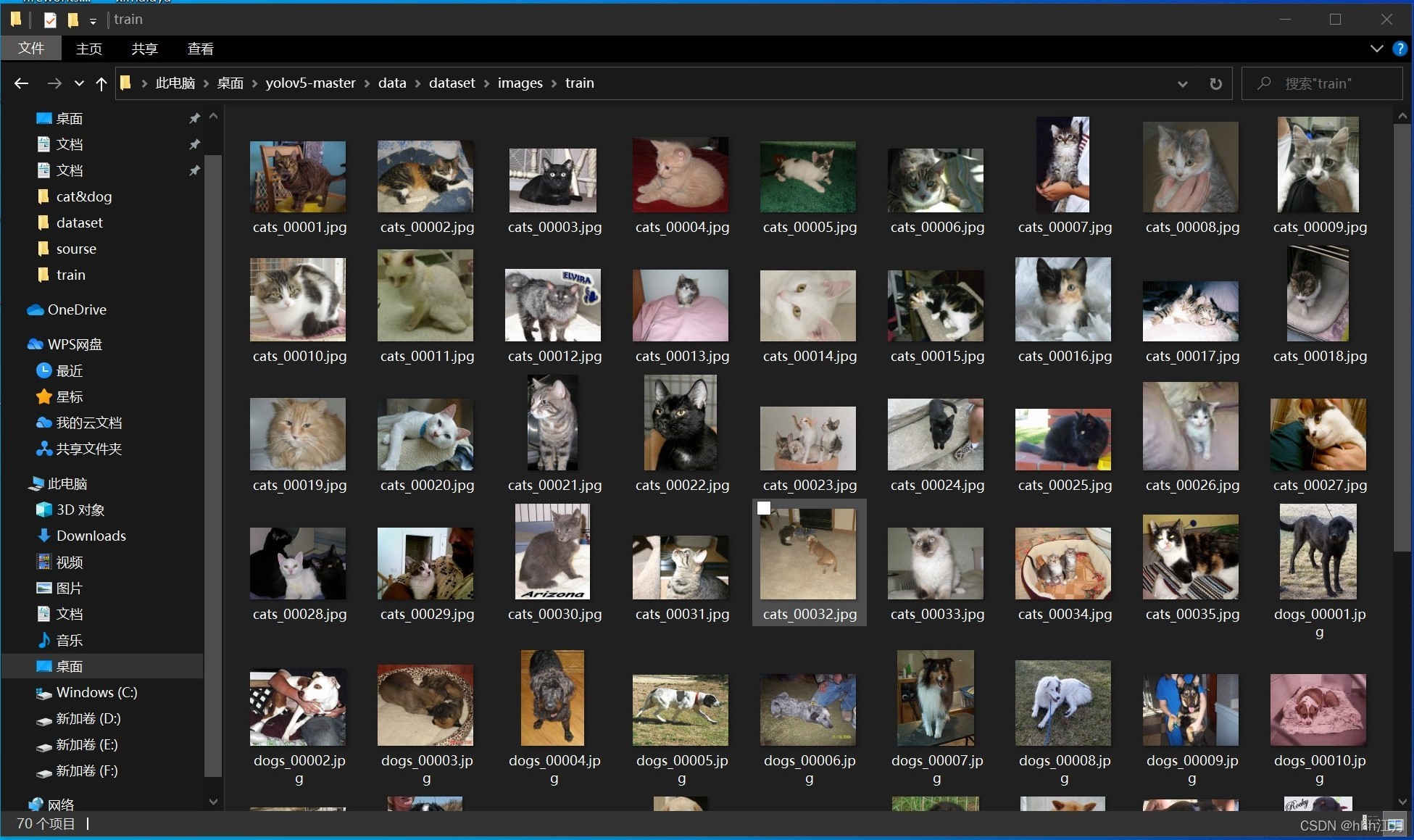Select the cats_00019.jpg thumbnail
The height and width of the screenshot is (840, 1414).
click(x=298, y=434)
